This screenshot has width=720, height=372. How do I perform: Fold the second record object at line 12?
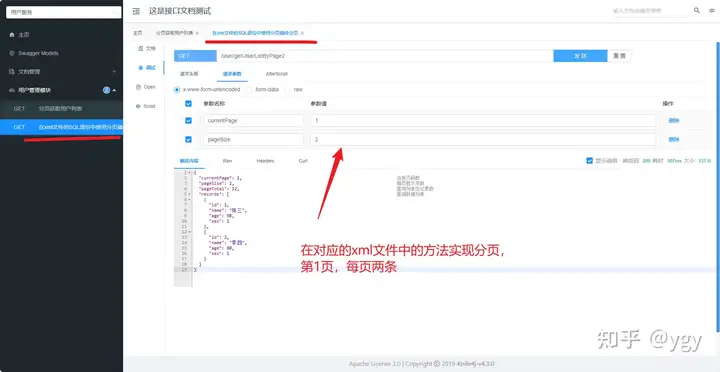(x=190, y=232)
